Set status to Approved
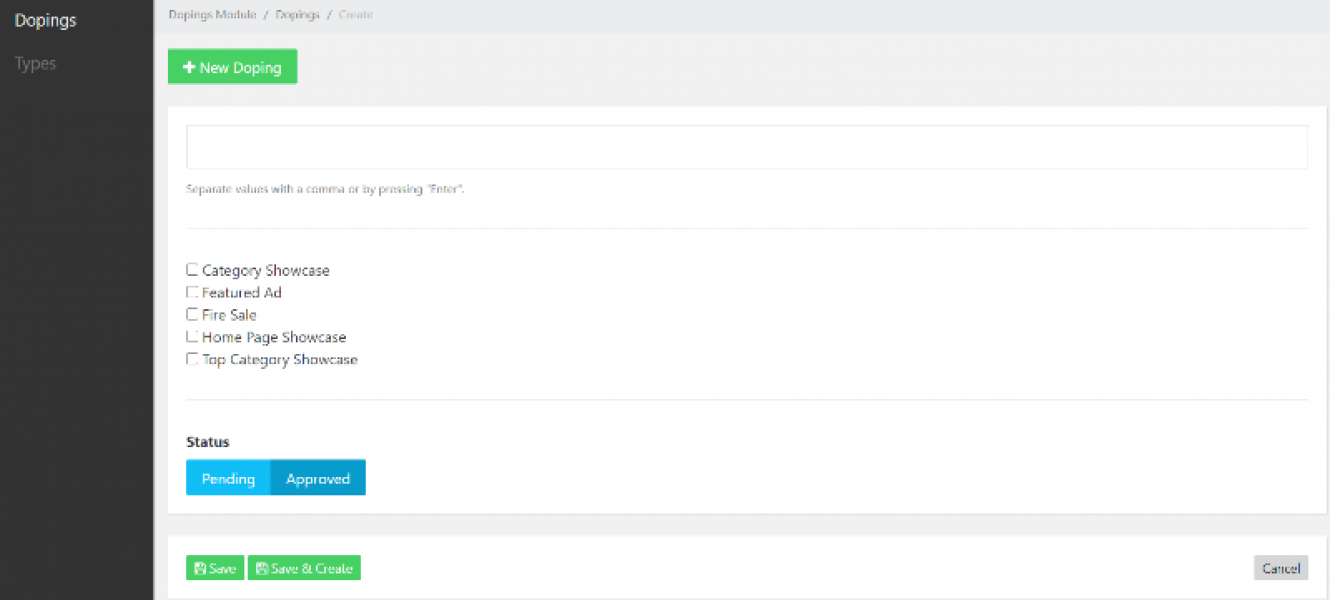1330x600 pixels. pos(318,478)
